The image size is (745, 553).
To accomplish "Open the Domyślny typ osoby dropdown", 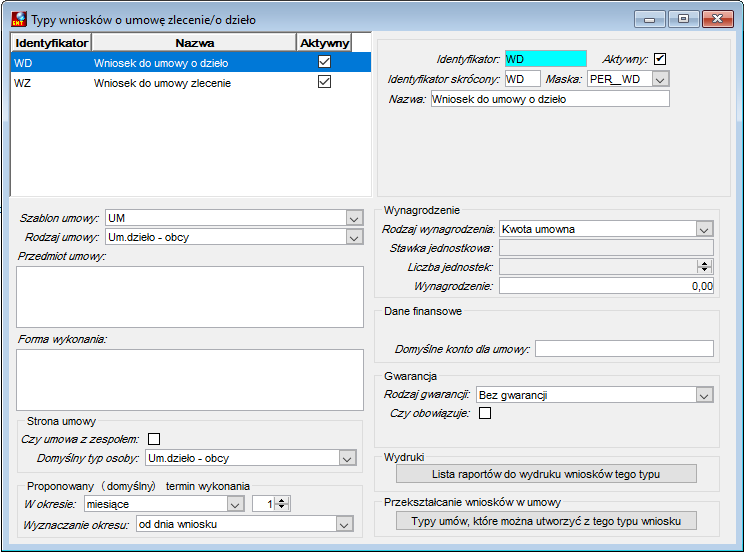I will click(347, 458).
